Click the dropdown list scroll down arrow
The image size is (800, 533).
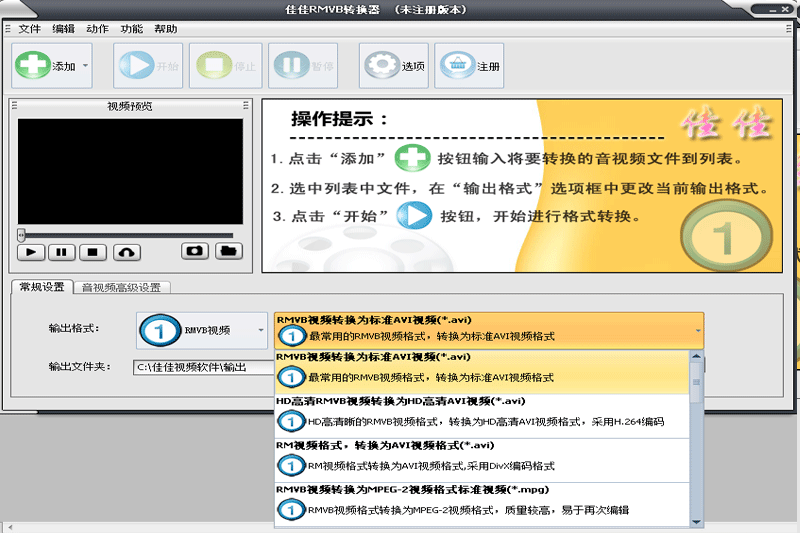pyautogui.click(x=696, y=521)
